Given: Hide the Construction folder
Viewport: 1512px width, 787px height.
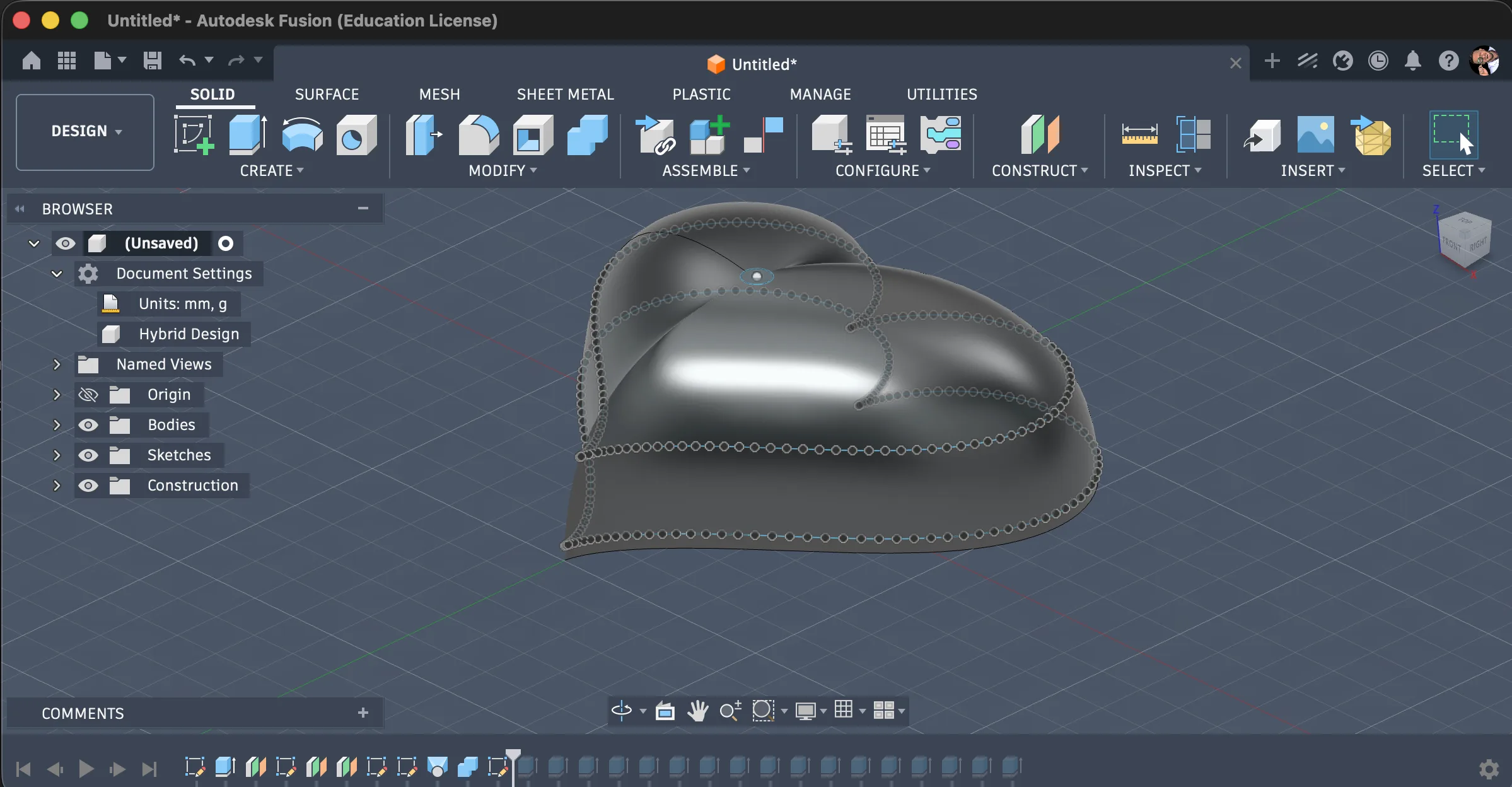Looking at the screenshot, I should click(88, 486).
